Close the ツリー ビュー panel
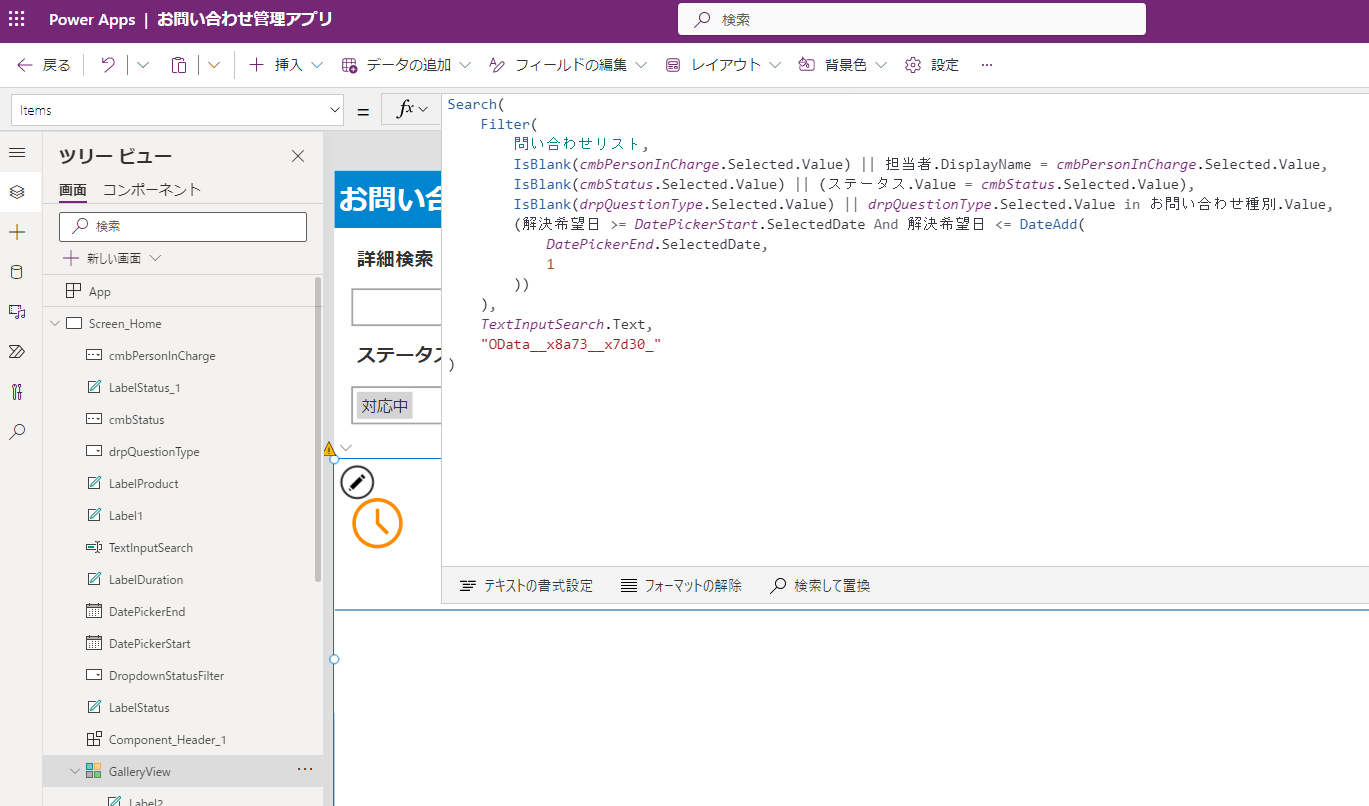1369x806 pixels. tap(298, 156)
